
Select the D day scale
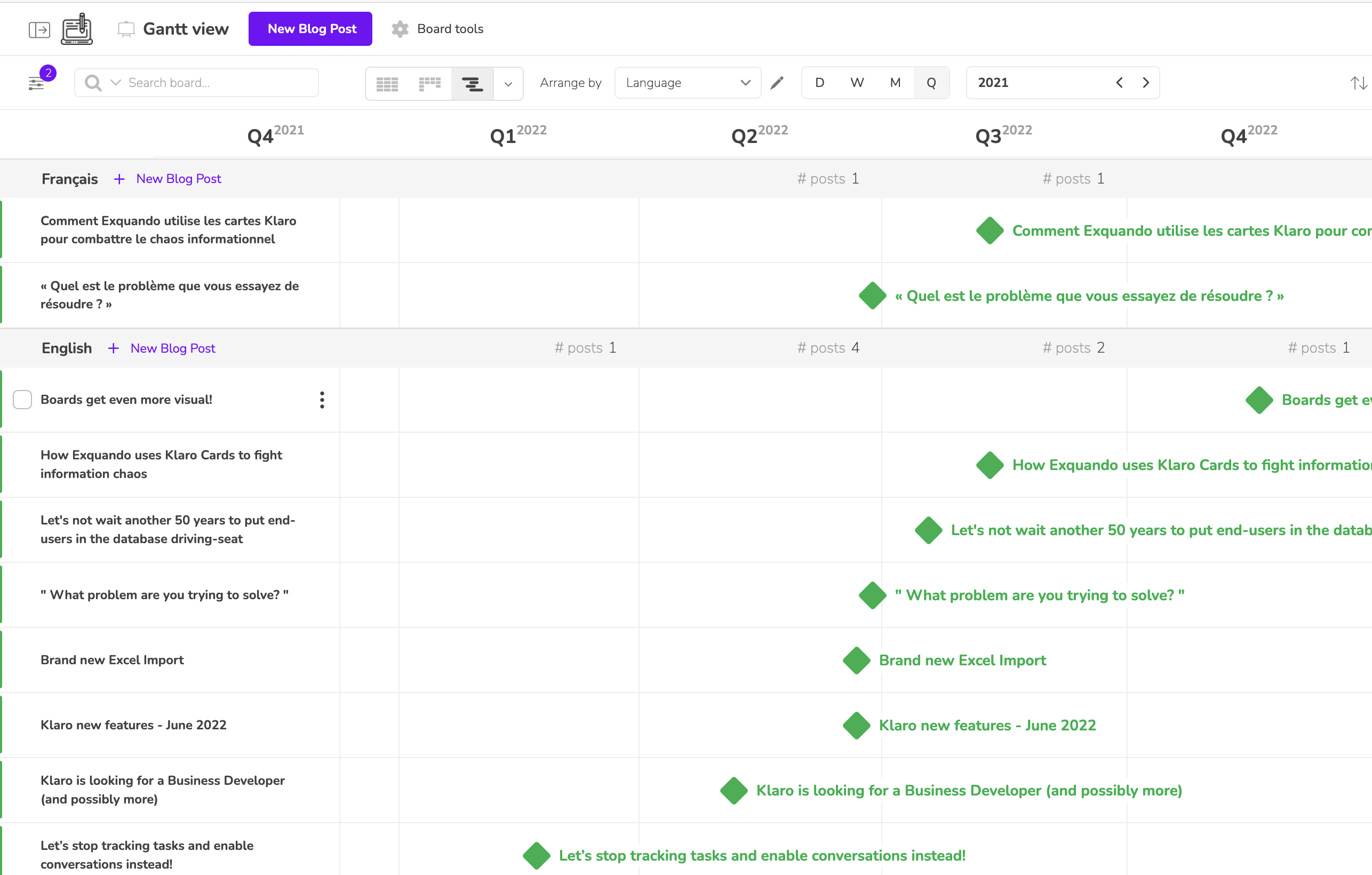[x=820, y=83]
